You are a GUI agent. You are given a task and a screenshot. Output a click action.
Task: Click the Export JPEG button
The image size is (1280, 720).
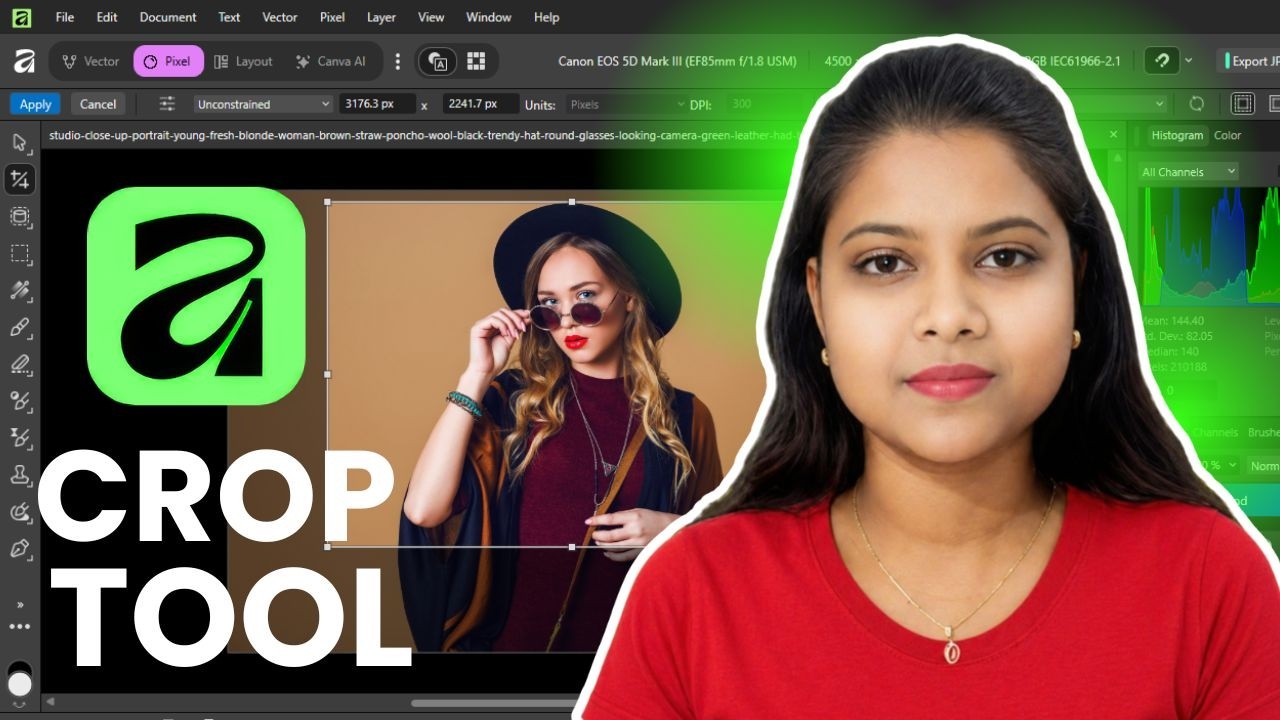[1250, 61]
